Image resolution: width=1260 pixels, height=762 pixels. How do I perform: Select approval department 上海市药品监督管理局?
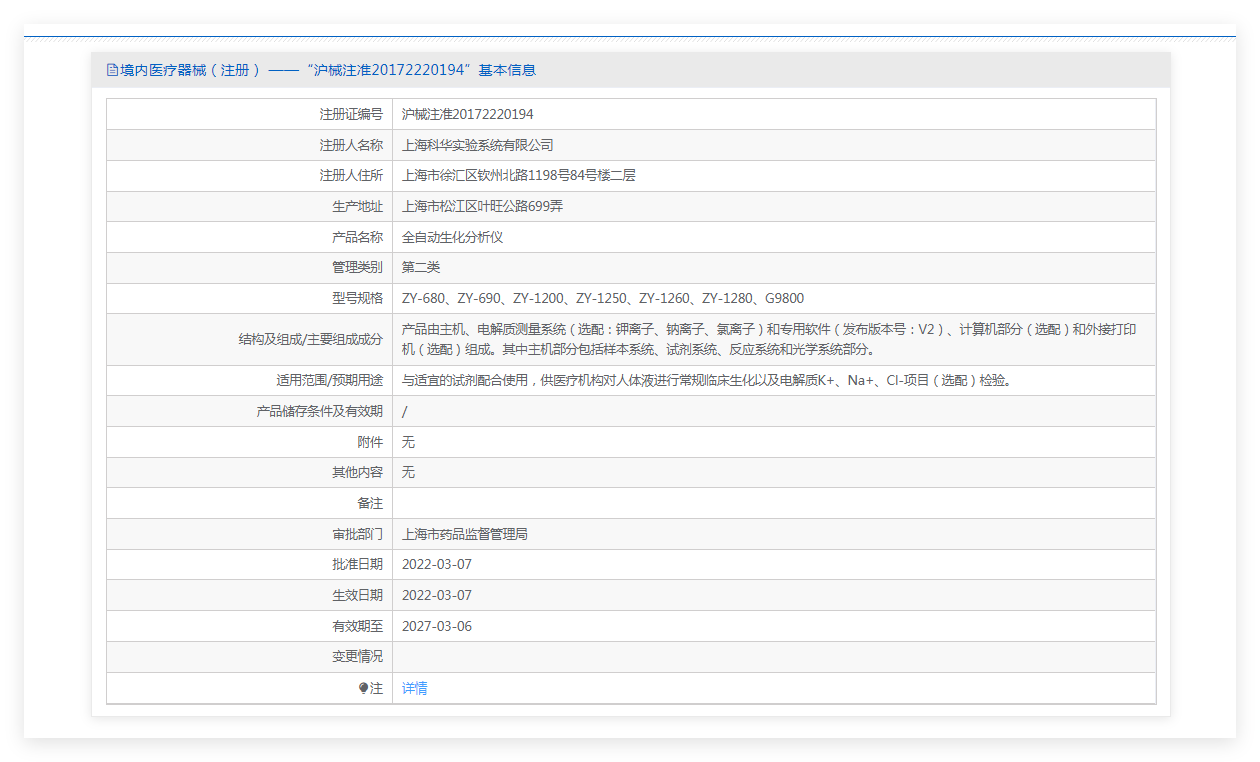[465, 534]
